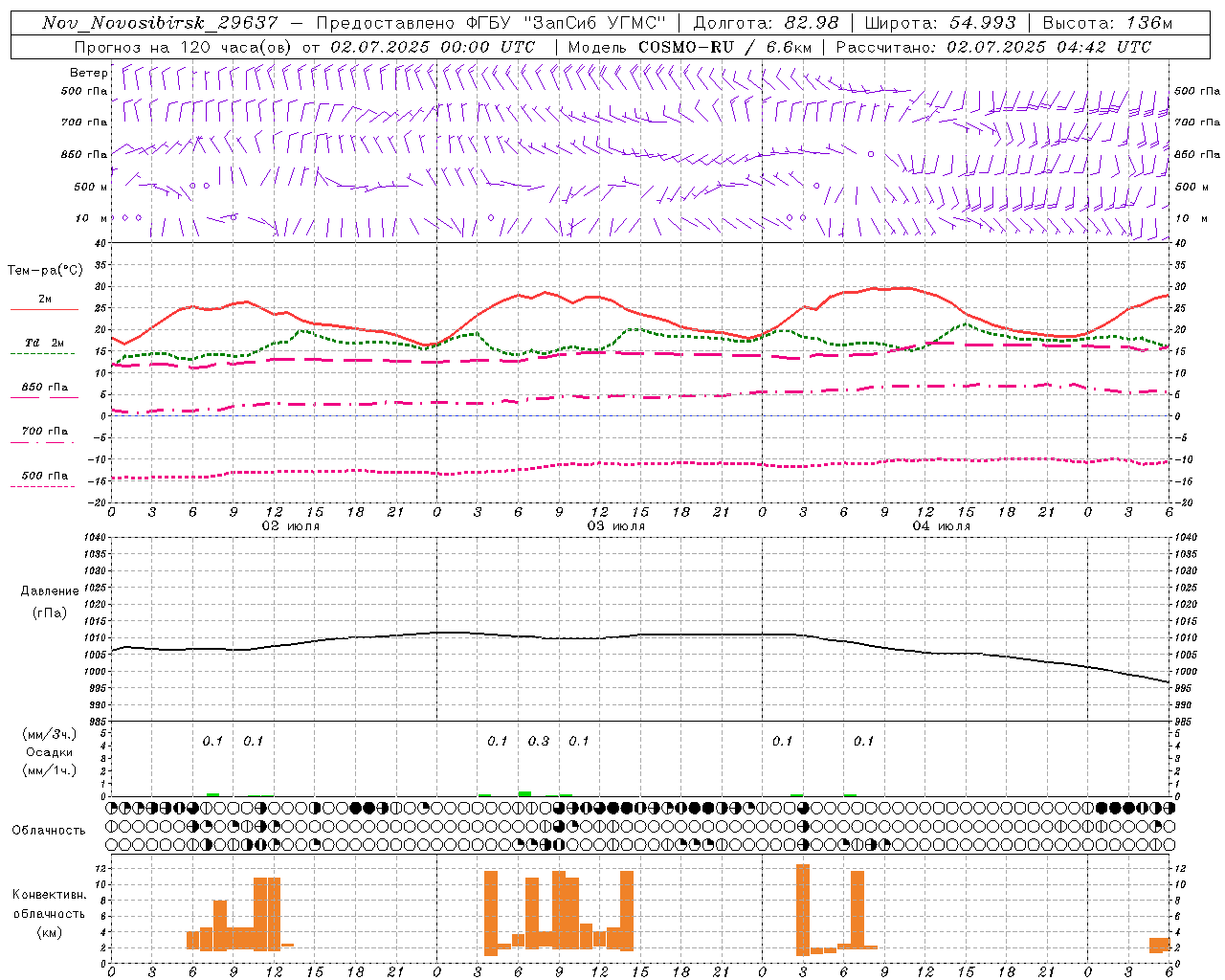Image resolution: width=1225 pixels, height=980 pixels.
Task: Click the Прогноз на 120 часа(ов) text
Action: point(185,47)
